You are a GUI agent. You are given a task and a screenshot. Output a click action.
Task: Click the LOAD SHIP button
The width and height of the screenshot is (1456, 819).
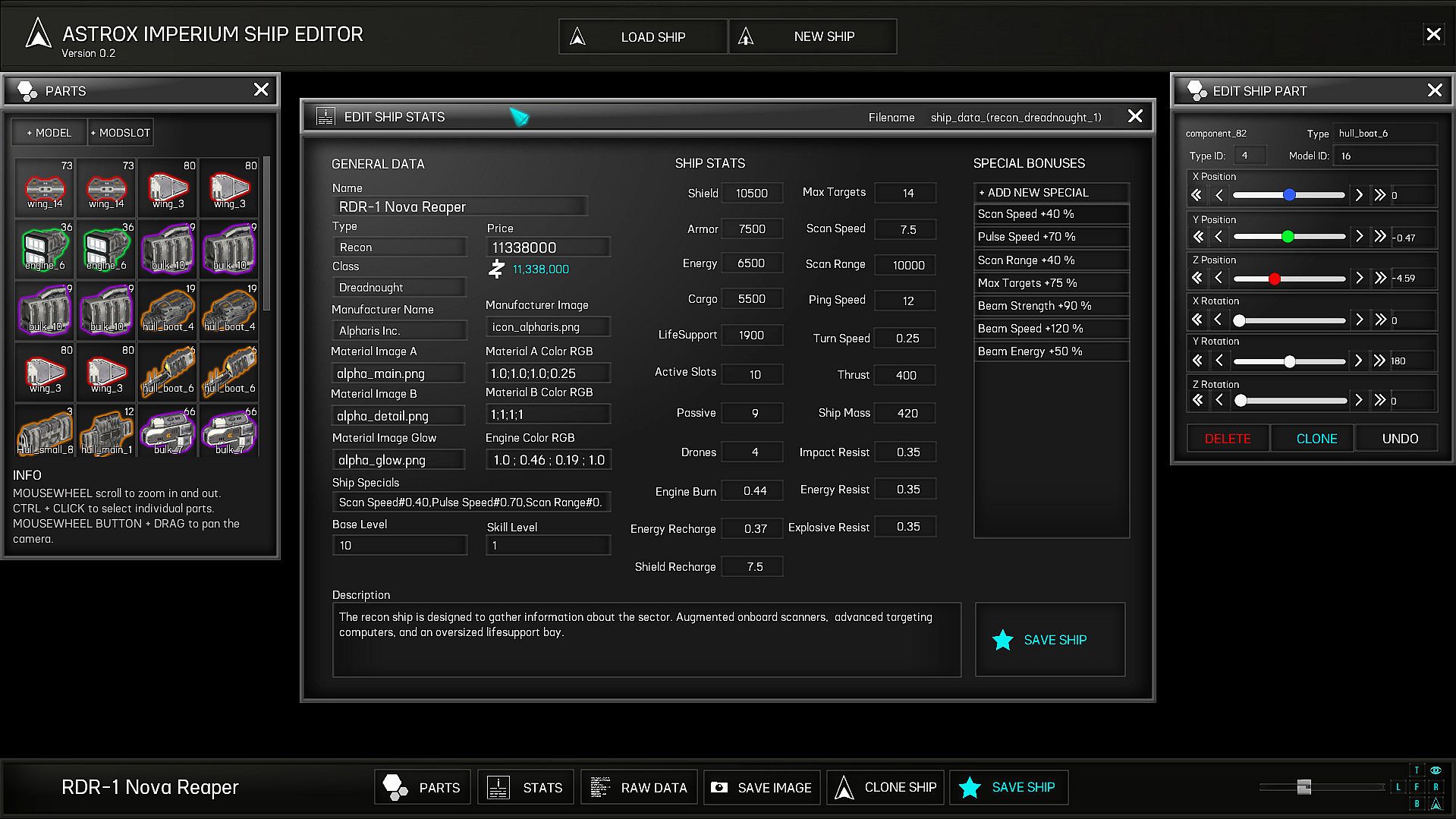pos(642,36)
